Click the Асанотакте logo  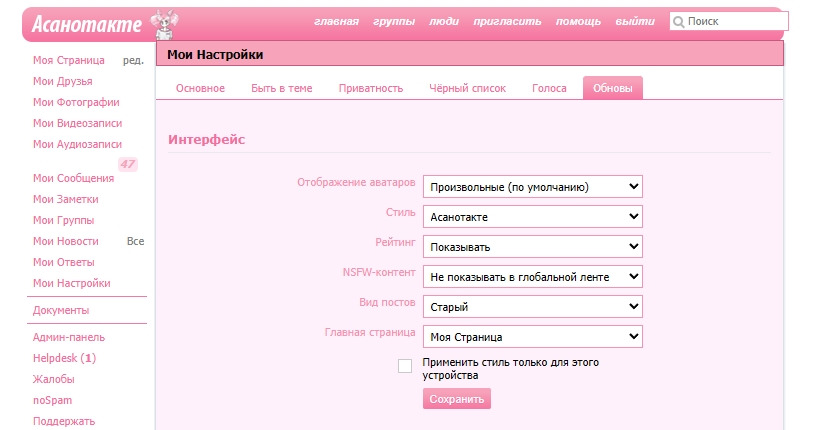click(x=86, y=23)
